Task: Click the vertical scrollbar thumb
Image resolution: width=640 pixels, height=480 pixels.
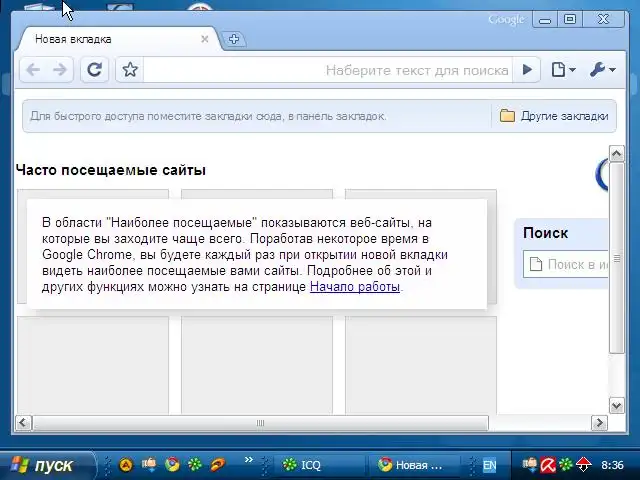Action: pyautogui.click(x=616, y=258)
